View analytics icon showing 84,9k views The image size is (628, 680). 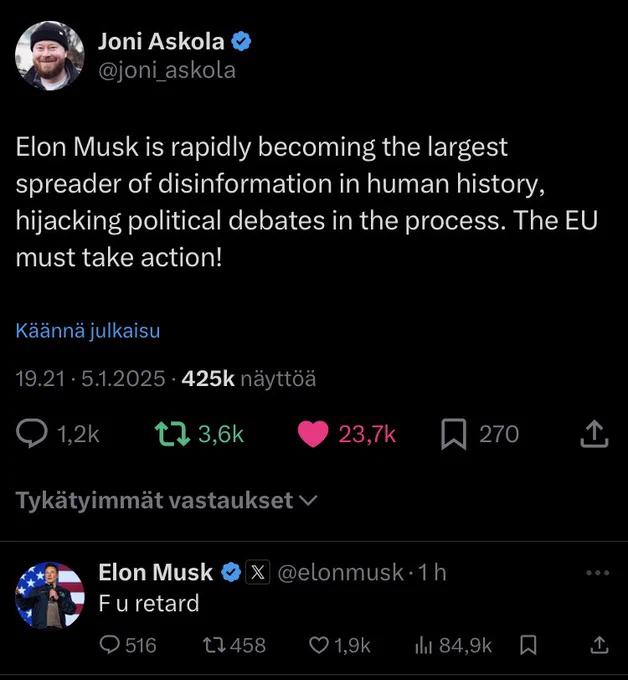424,645
